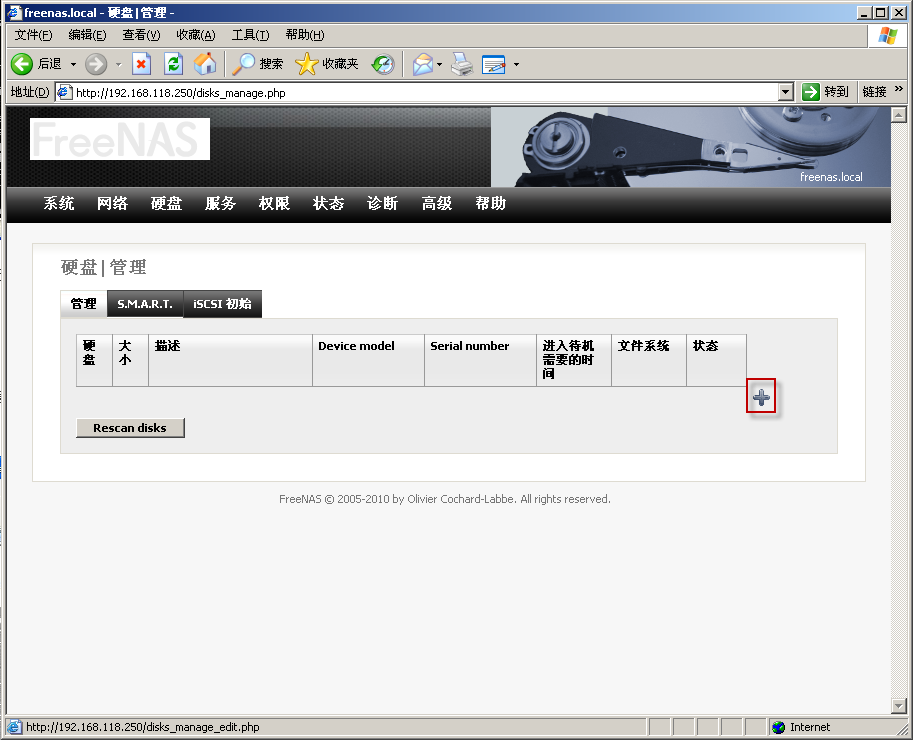Click the 链接 links toolbar label

pyautogui.click(x=874, y=92)
